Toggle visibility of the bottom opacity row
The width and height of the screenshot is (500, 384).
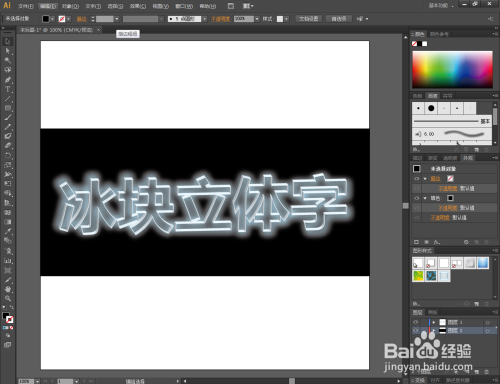(x=417, y=217)
